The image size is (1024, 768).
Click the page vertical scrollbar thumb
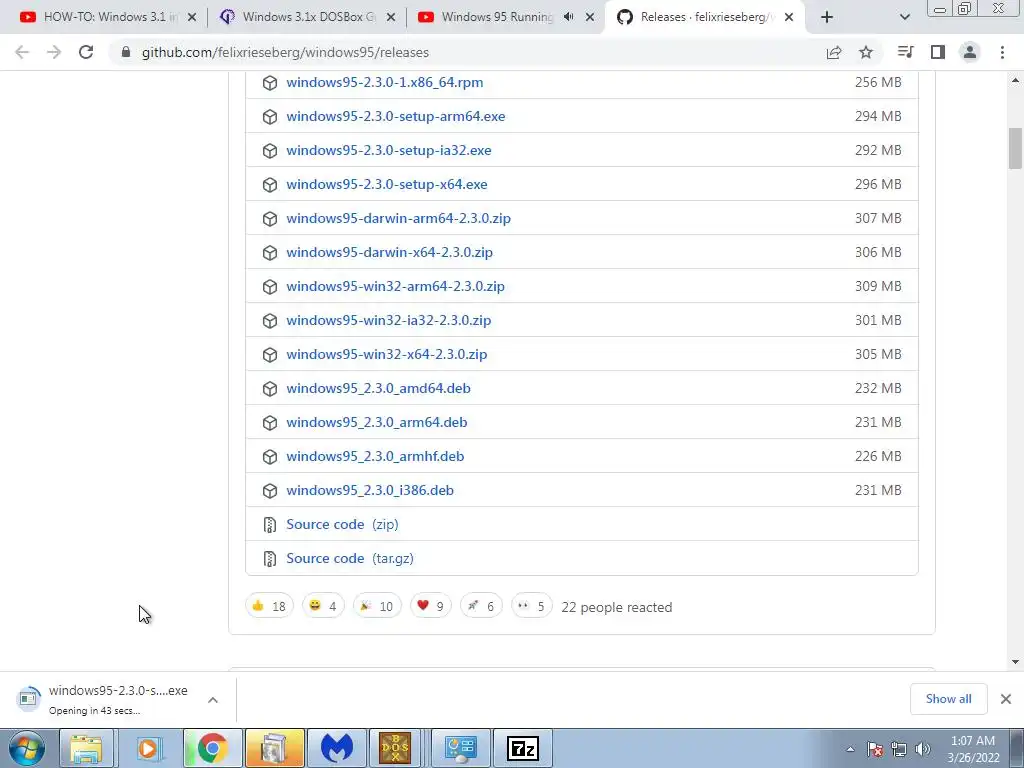tap(1015, 148)
